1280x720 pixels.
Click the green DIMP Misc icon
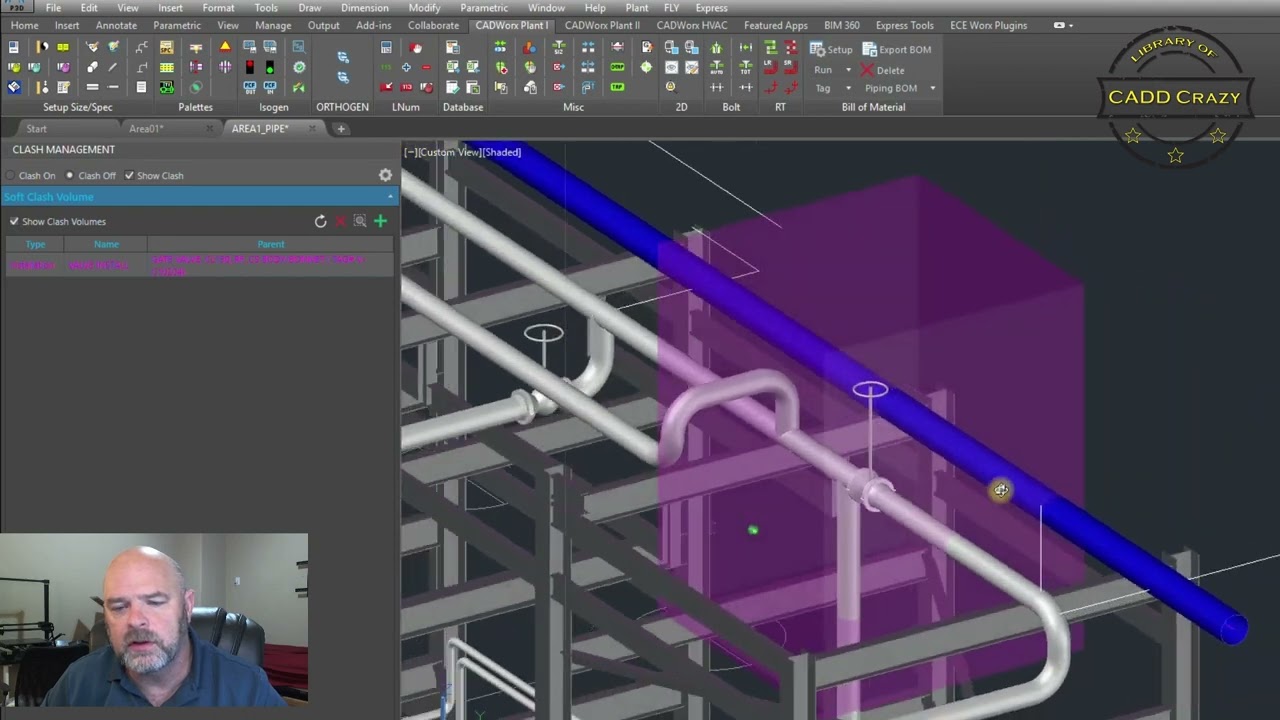pyautogui.click(x=617, y=67)
